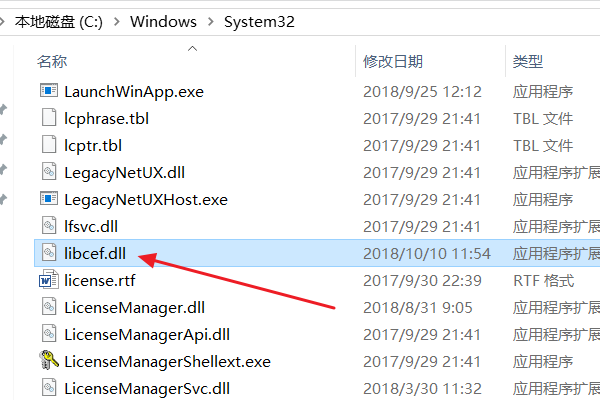Collapse sort arrow above the name column
The height and width of the screenshot is (400, 600).
tap(193, 47)
